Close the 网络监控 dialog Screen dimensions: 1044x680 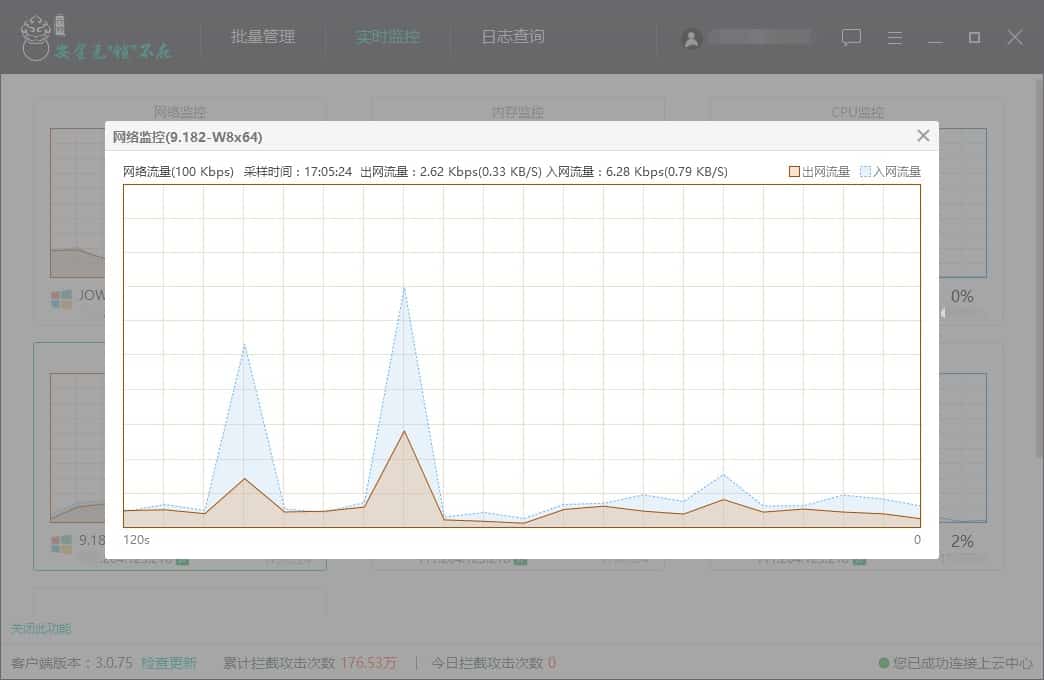pos(923,136)
